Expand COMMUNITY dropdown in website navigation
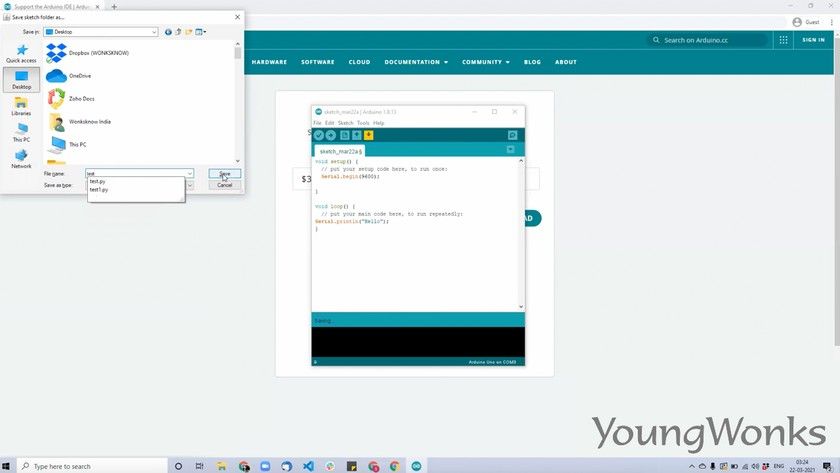Viewport: 840px width, 473px height. tap(486, 62)
